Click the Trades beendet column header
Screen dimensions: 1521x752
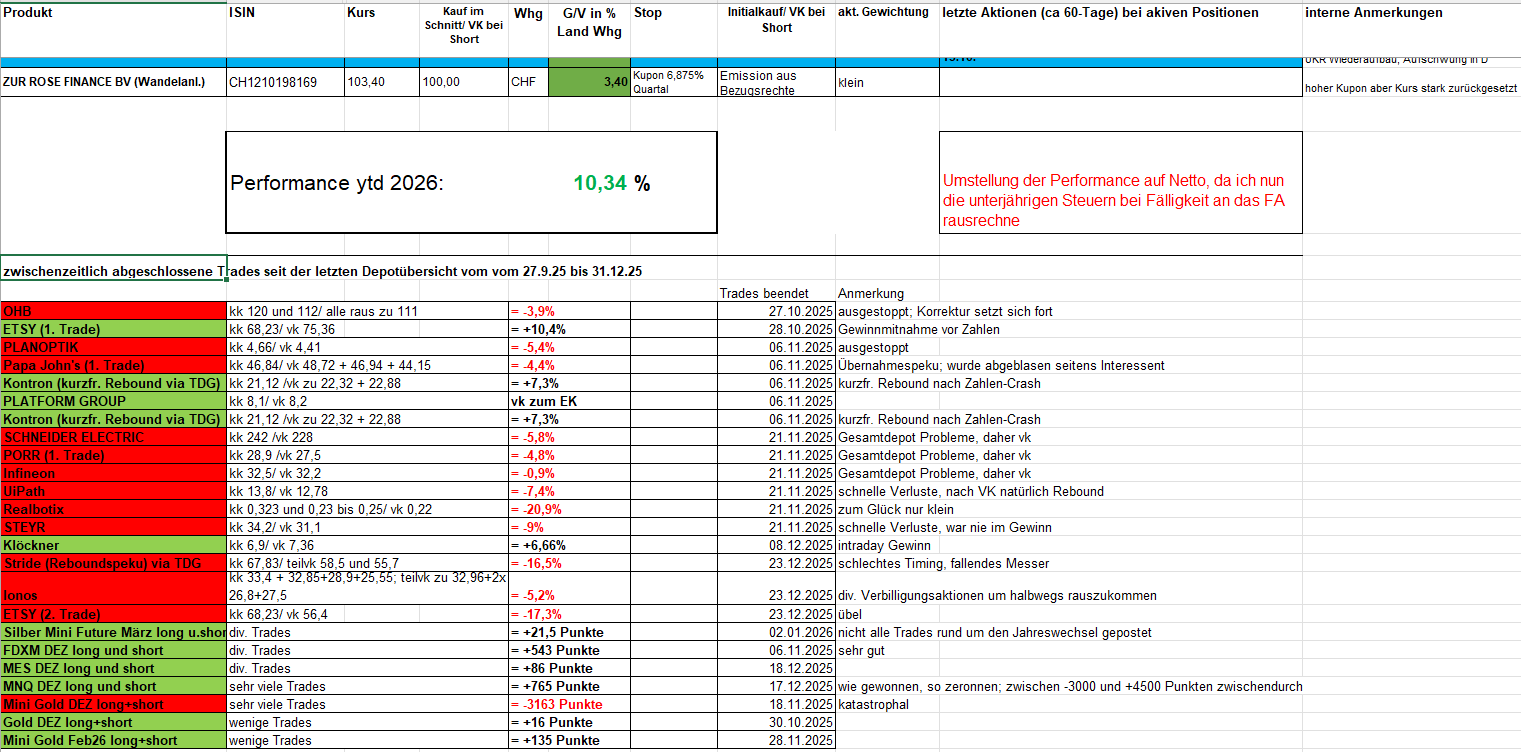pos(764,293)
